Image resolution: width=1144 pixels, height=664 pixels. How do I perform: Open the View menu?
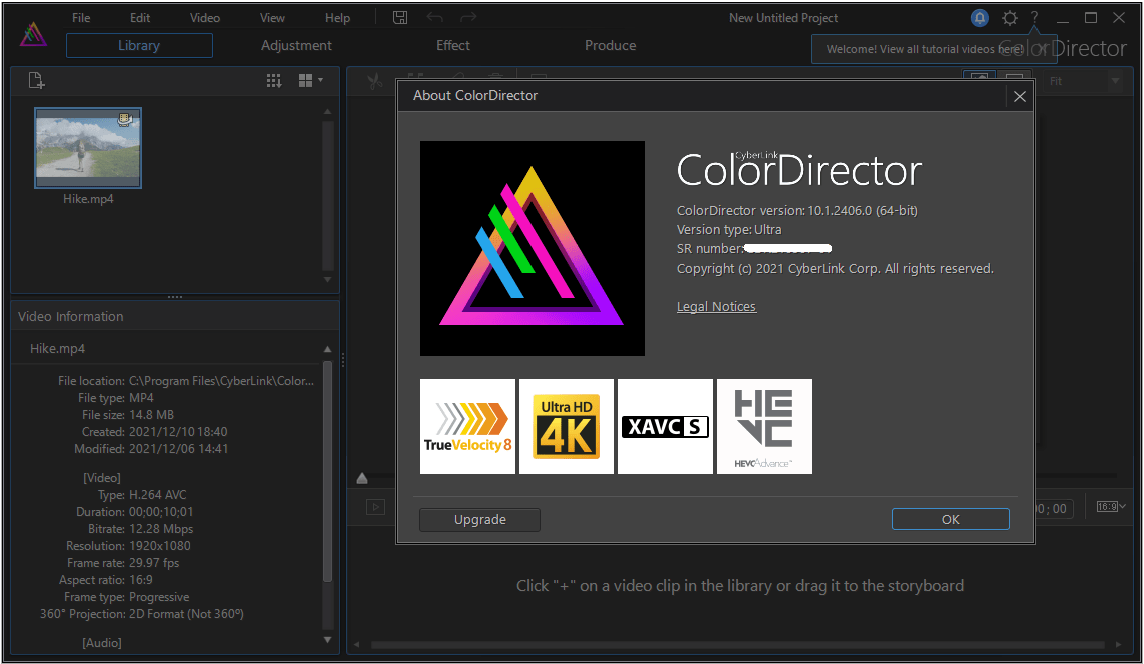(272, 18)
